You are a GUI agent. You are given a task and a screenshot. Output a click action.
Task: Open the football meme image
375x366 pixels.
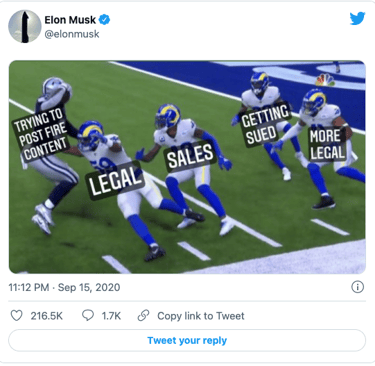tap(187, 167)
